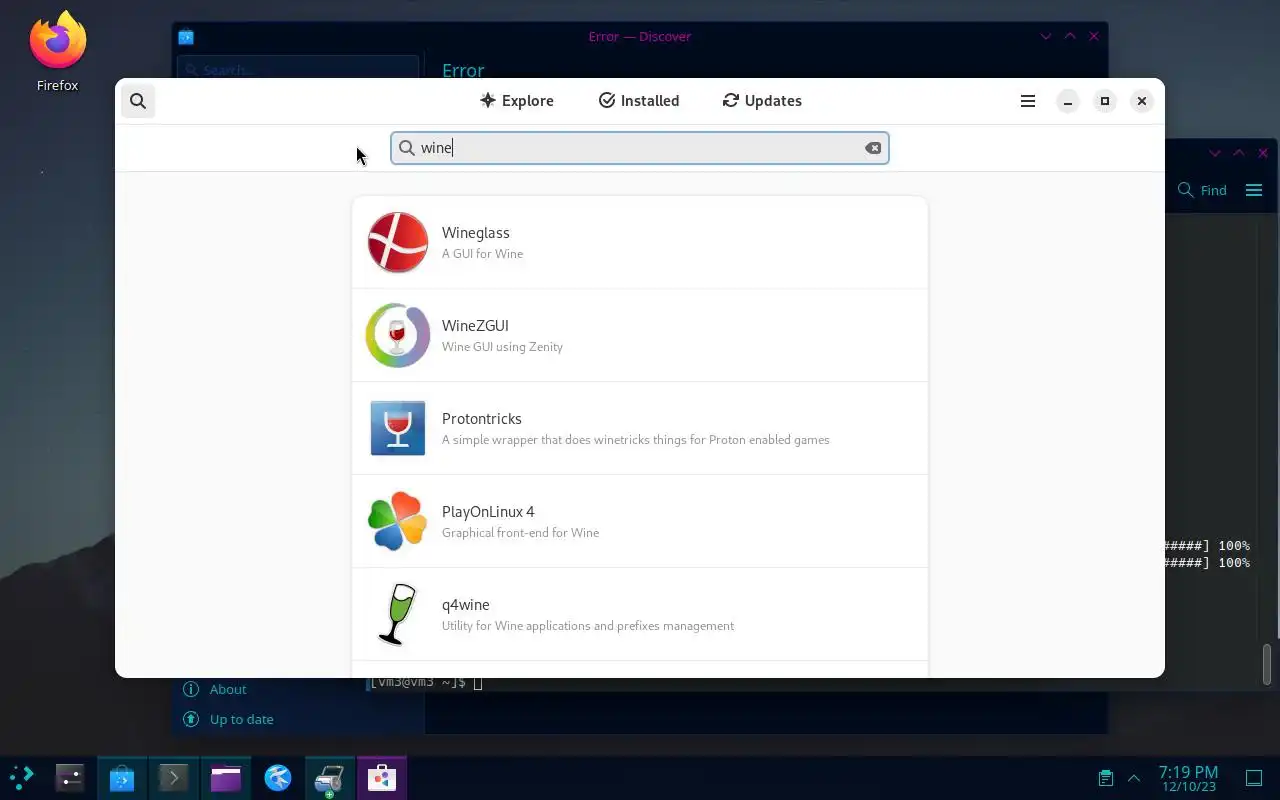Select the WineZGUI ring icon
Image resolution: width=1280 pixels, height=800 pixels.
click(398, 335)
